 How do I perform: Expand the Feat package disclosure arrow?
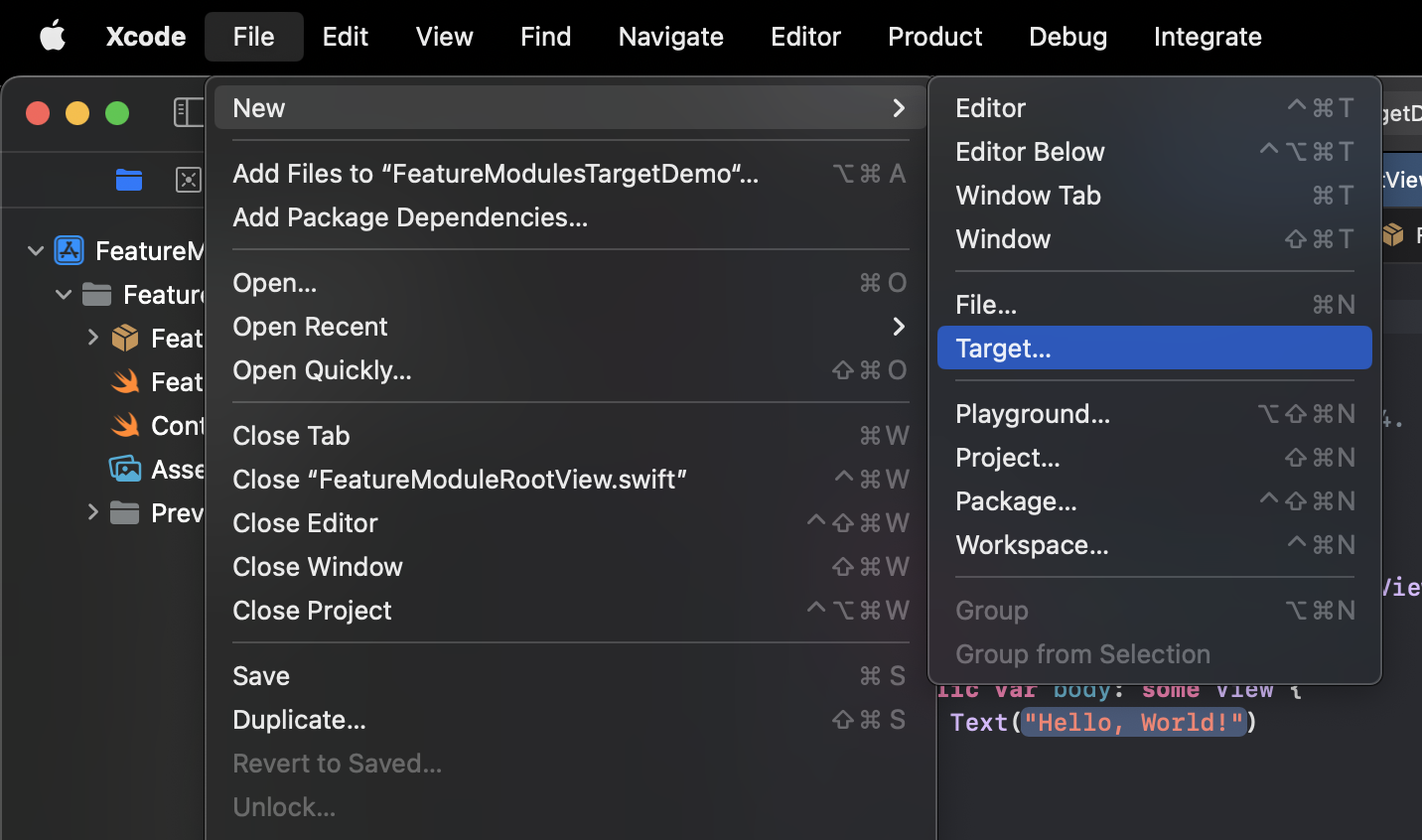coord(92,338)
